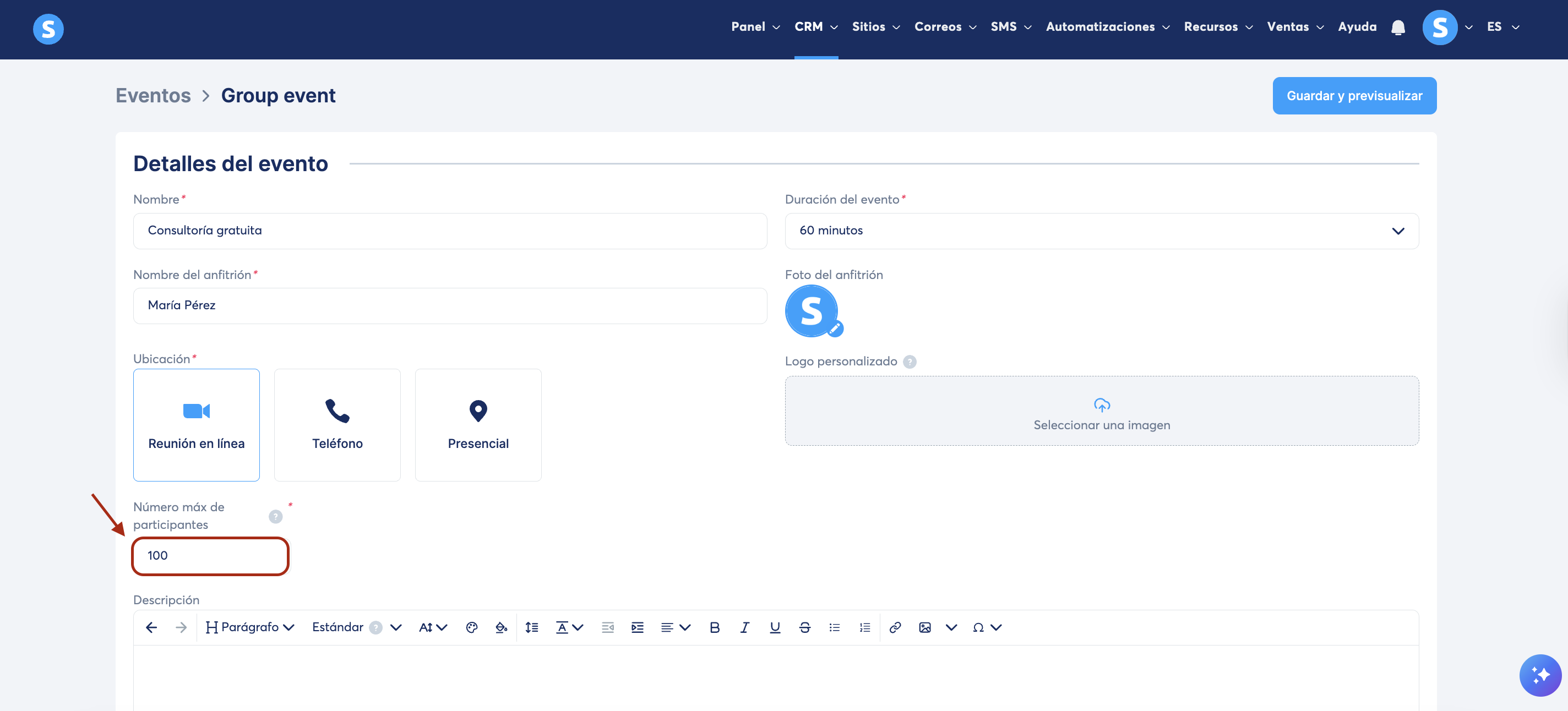
Task: Click the bulleted list icon
Action: [835, 628]
